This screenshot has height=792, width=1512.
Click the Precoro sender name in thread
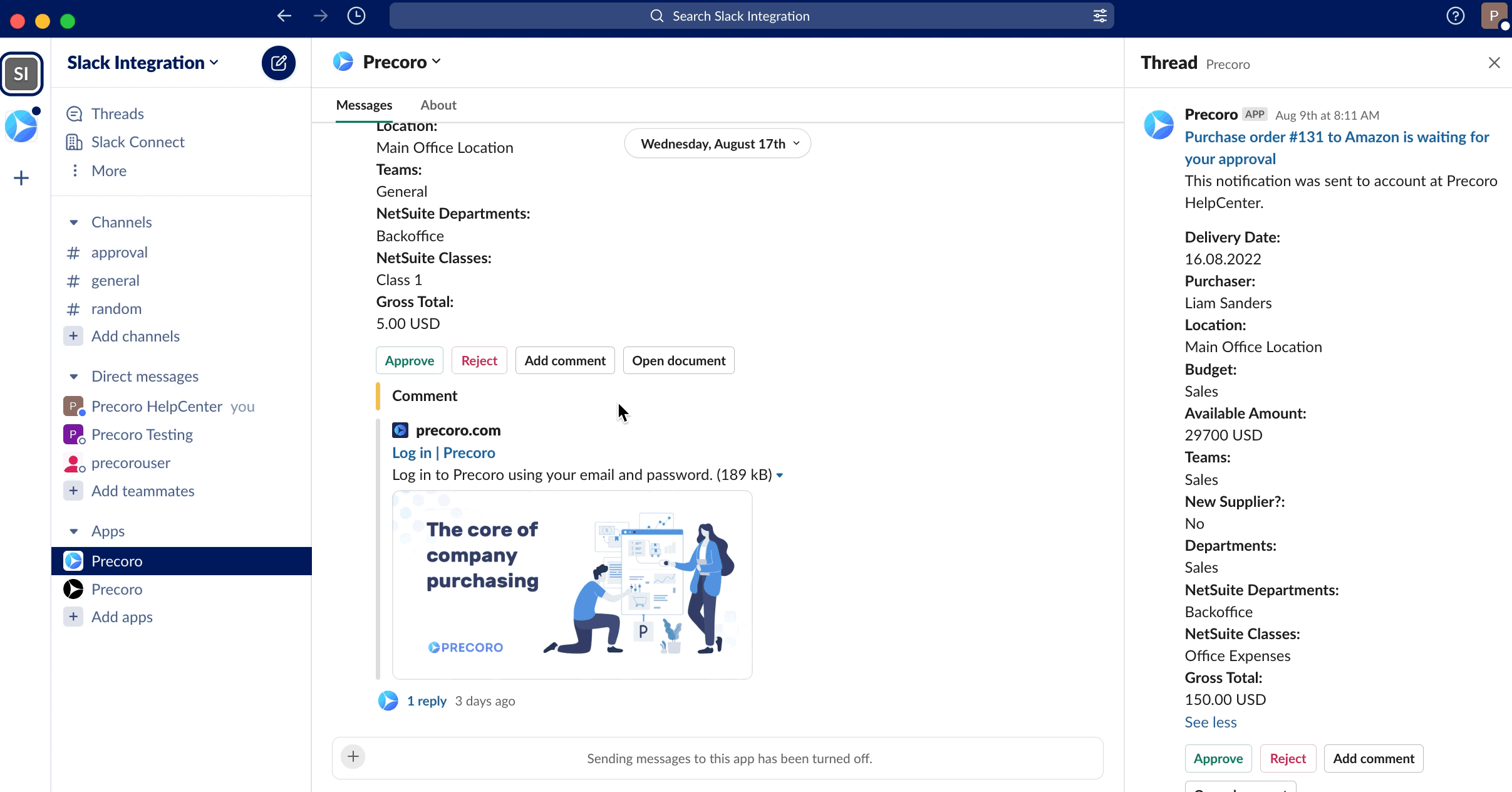tap(1211, 115)
